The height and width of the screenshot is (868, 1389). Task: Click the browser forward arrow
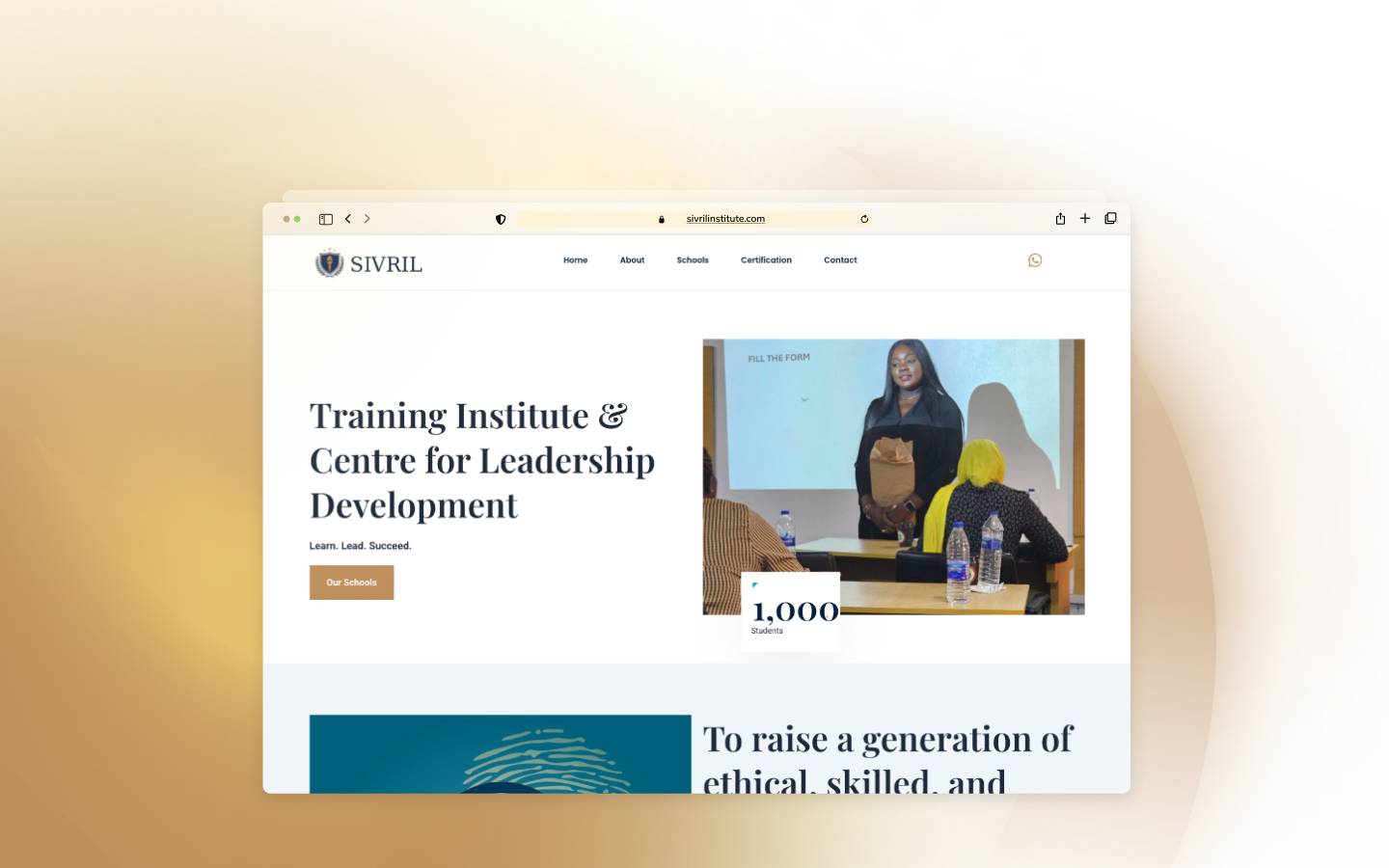pyautogui.click(x=368, y=219)
